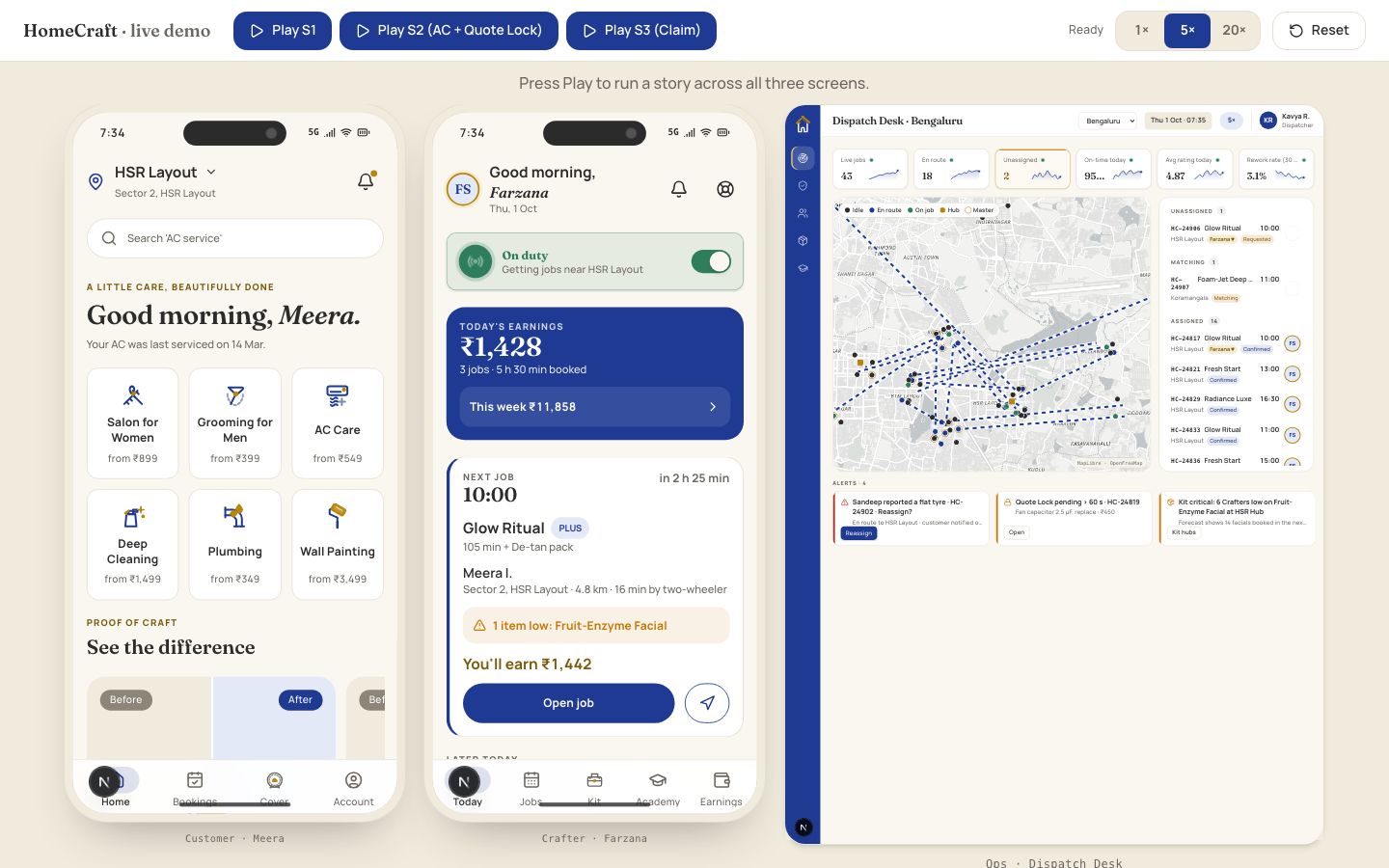Click Open on Quote Lock pending alert
The width and height of the screenshot is (1389, 868).
[1017, 532]
